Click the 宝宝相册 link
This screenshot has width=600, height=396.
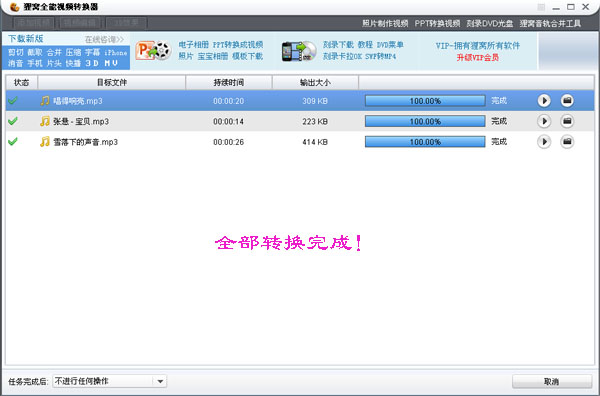(x=213, y=56)
